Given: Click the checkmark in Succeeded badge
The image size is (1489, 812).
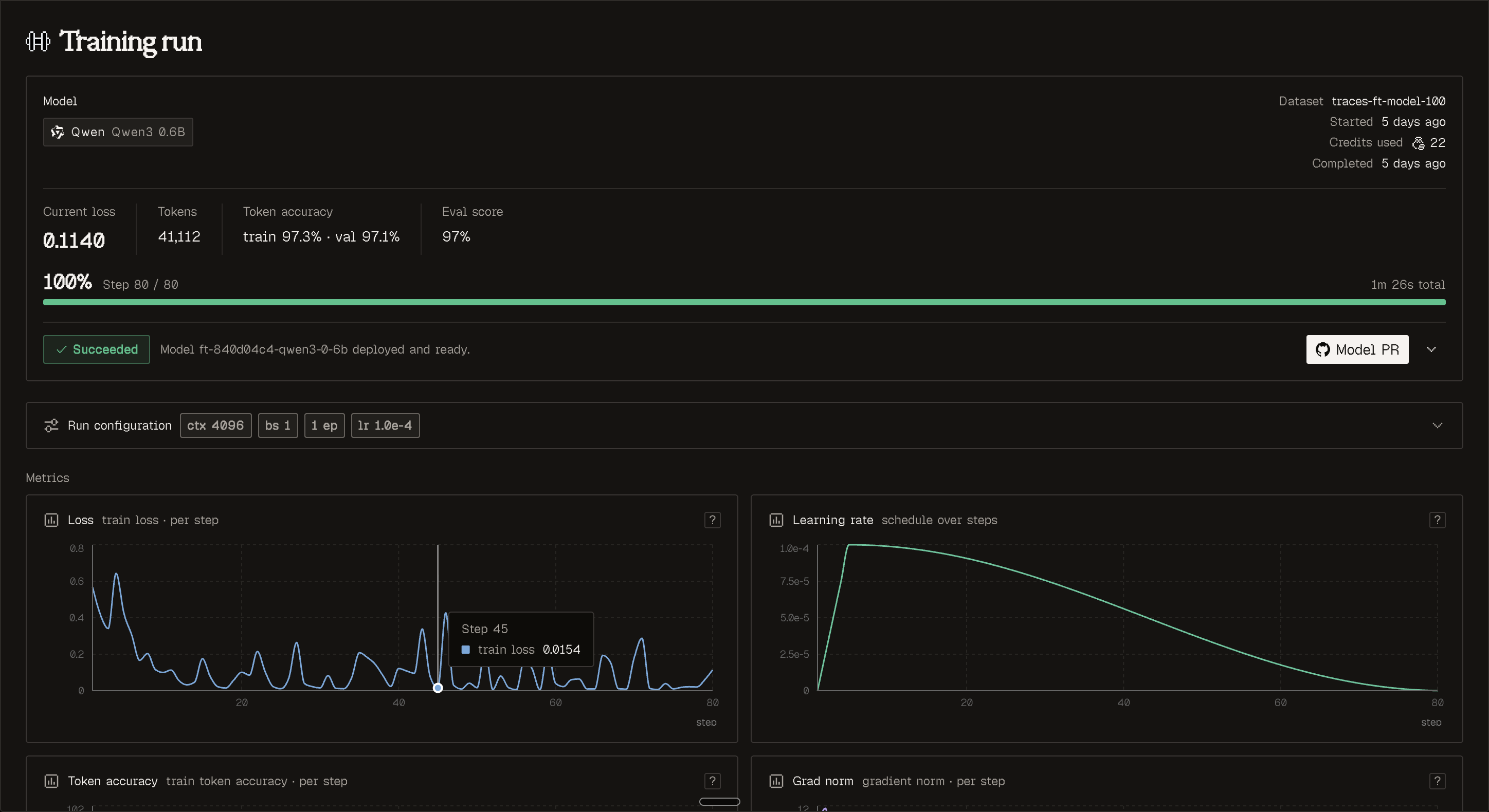Looking at the screenshot, I should coord(61,349).
